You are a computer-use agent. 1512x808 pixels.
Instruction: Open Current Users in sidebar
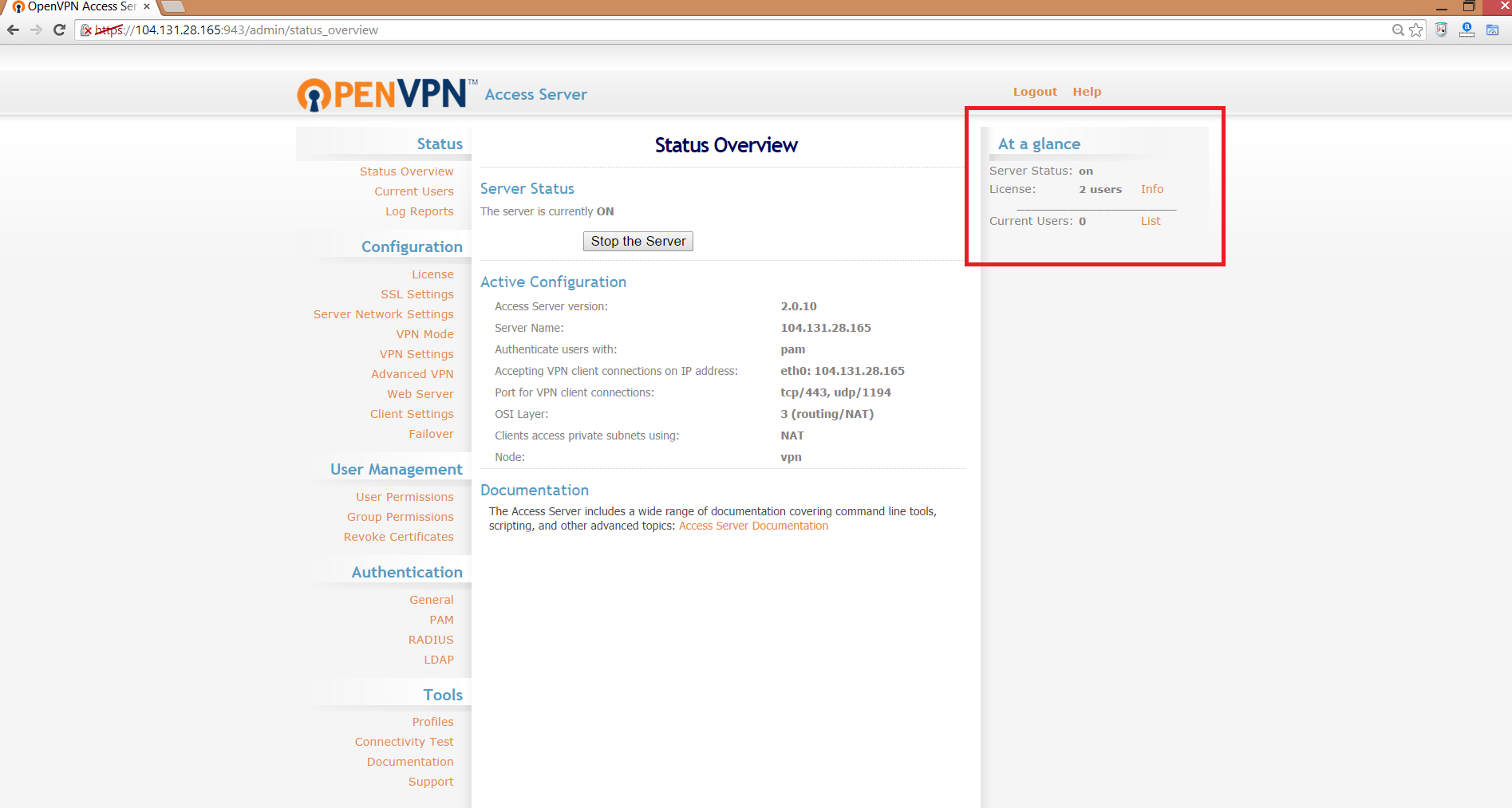point(414,191)
